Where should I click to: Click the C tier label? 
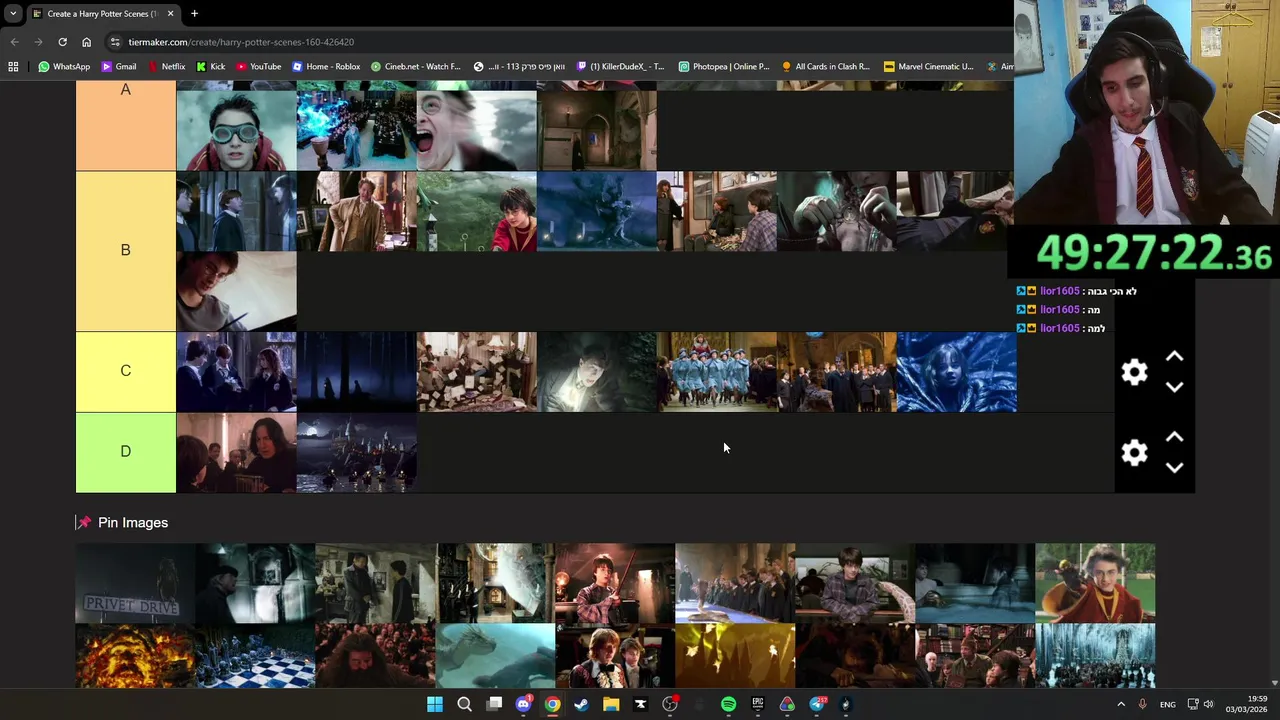click(x=126, y=371)
